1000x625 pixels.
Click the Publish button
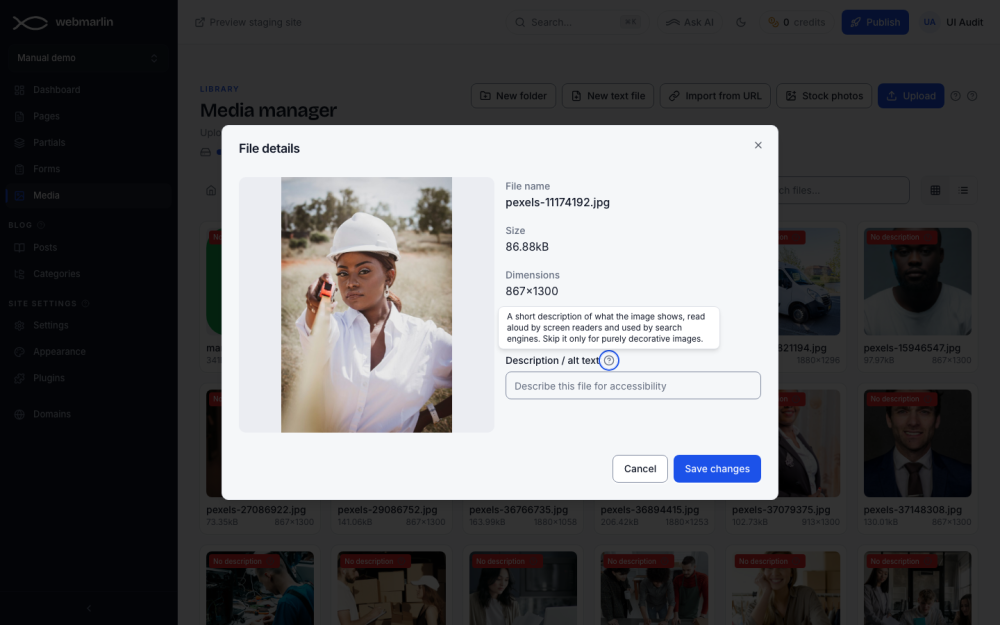[875, 22]
